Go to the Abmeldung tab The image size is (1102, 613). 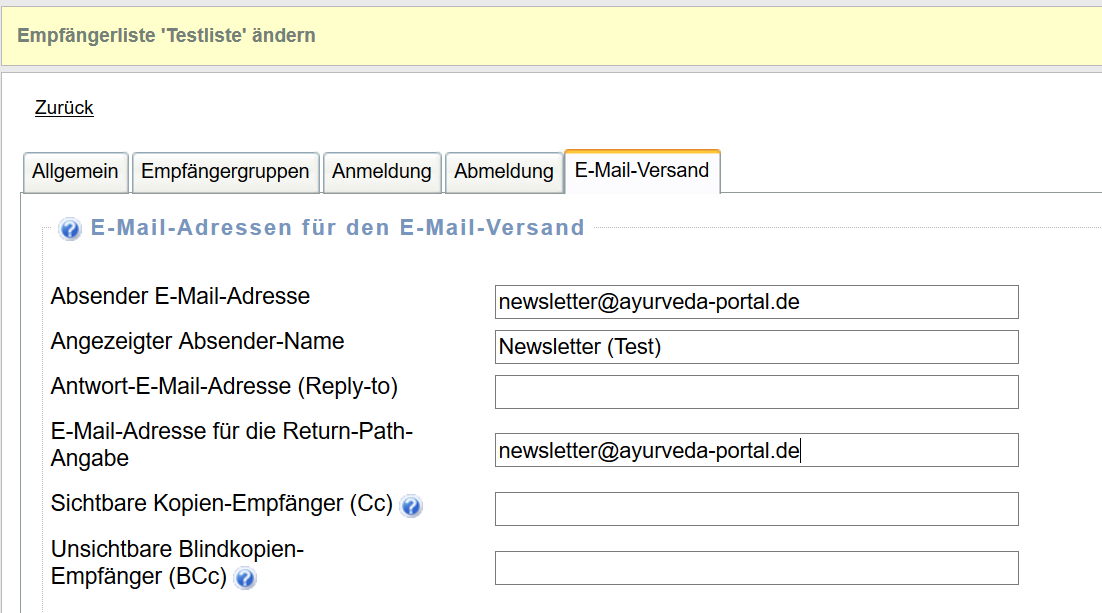point(503,172)
